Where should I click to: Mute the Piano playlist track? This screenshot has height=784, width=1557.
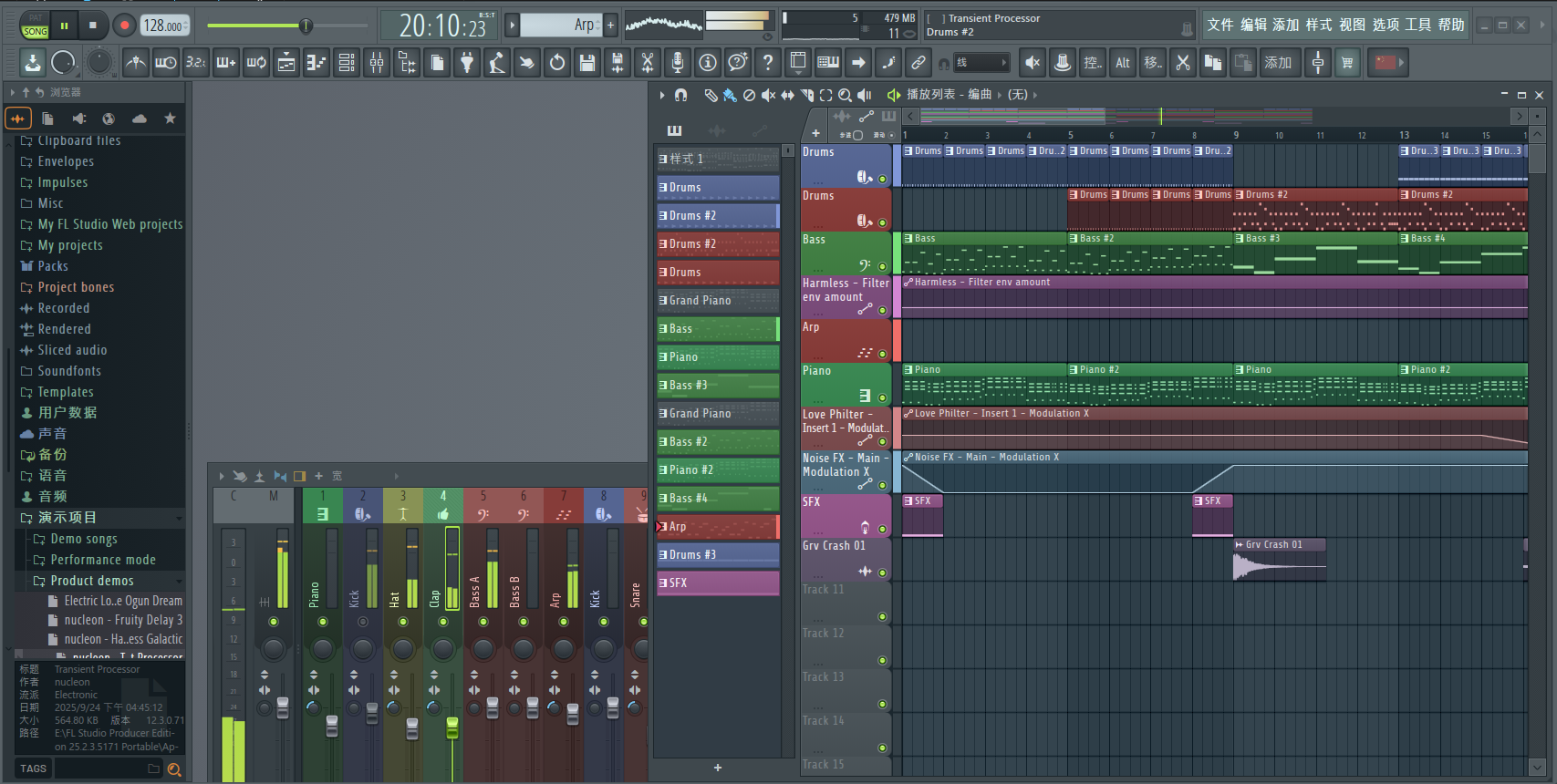[x=882, y=397]
